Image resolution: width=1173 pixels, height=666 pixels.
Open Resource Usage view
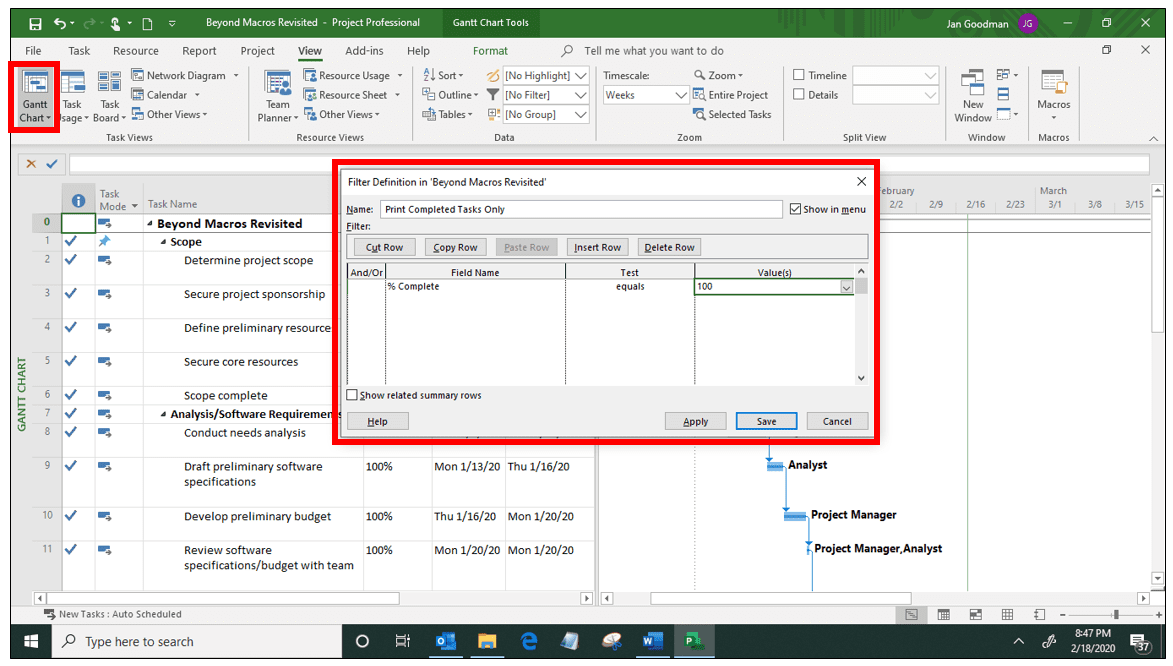[353, 76]
